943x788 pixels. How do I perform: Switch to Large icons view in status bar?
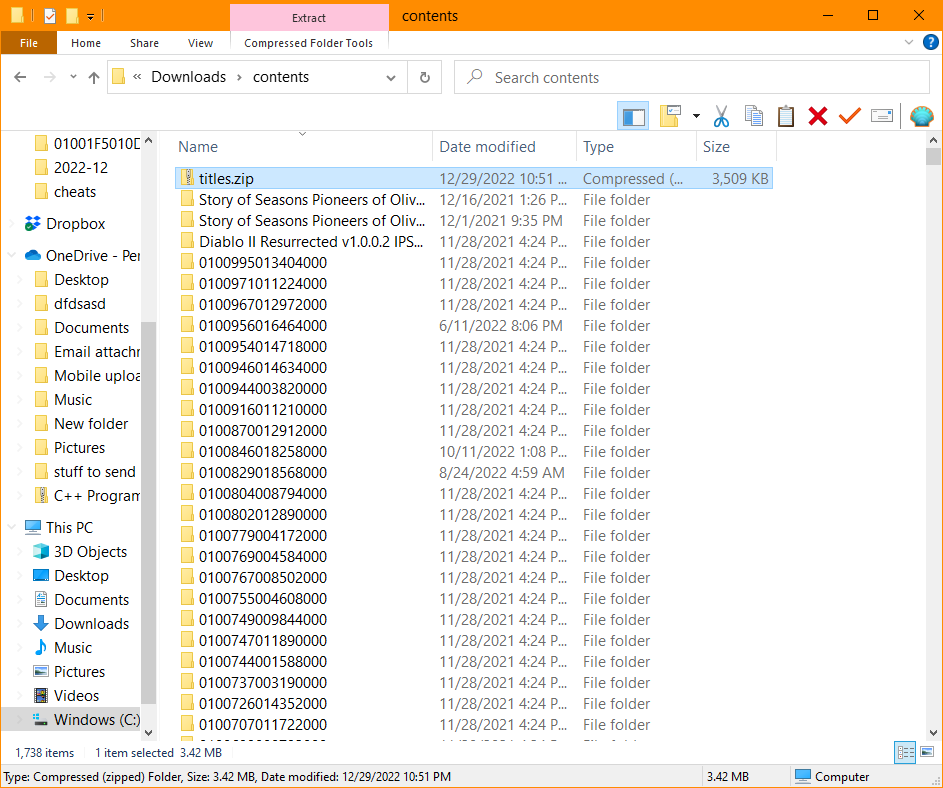point(927,753)
